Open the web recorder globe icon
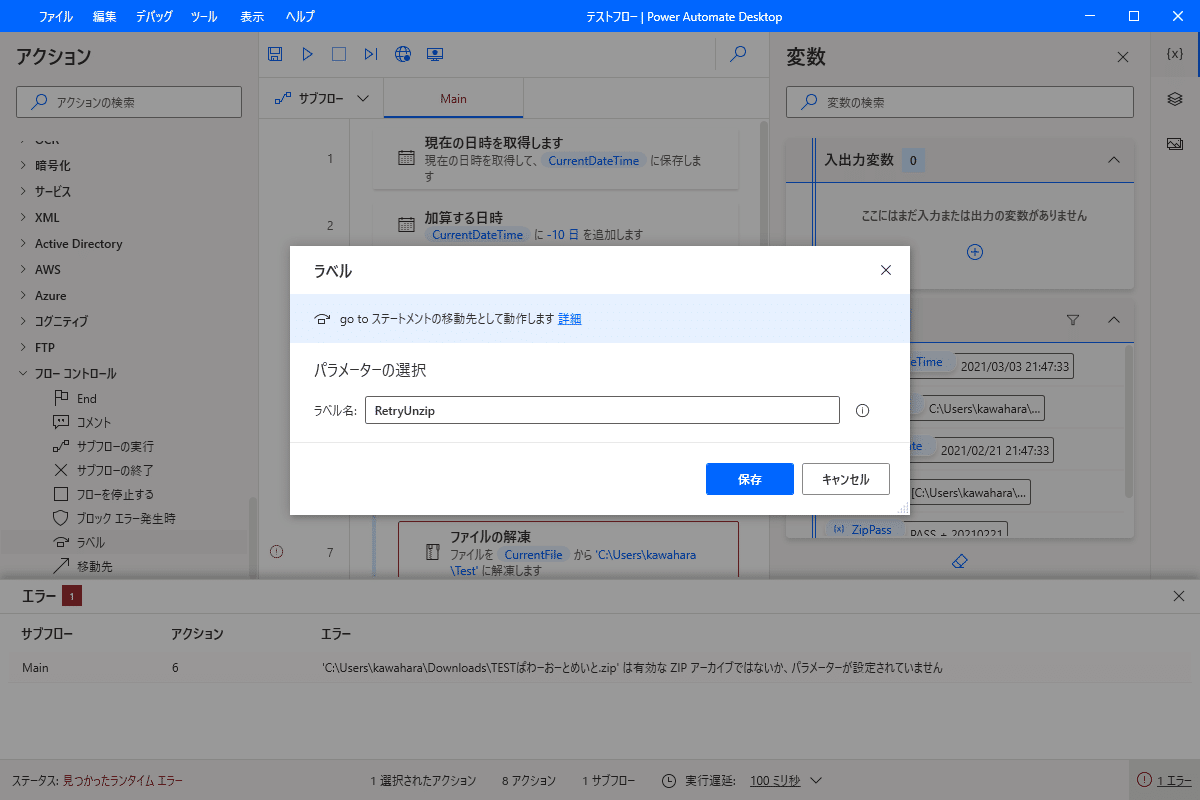 [x=403, y=54]
